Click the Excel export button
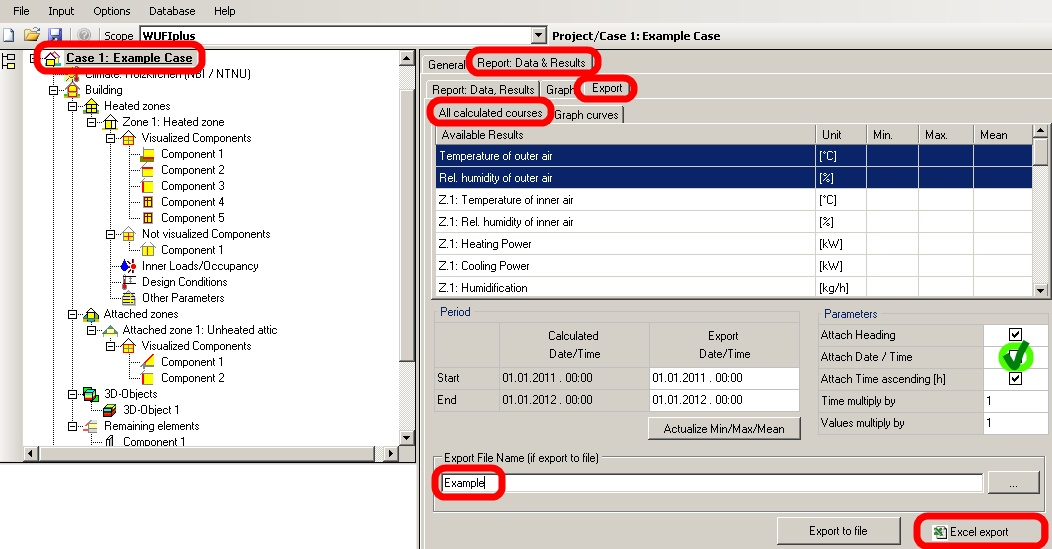The image size is (1052, 549). (979, 532)
